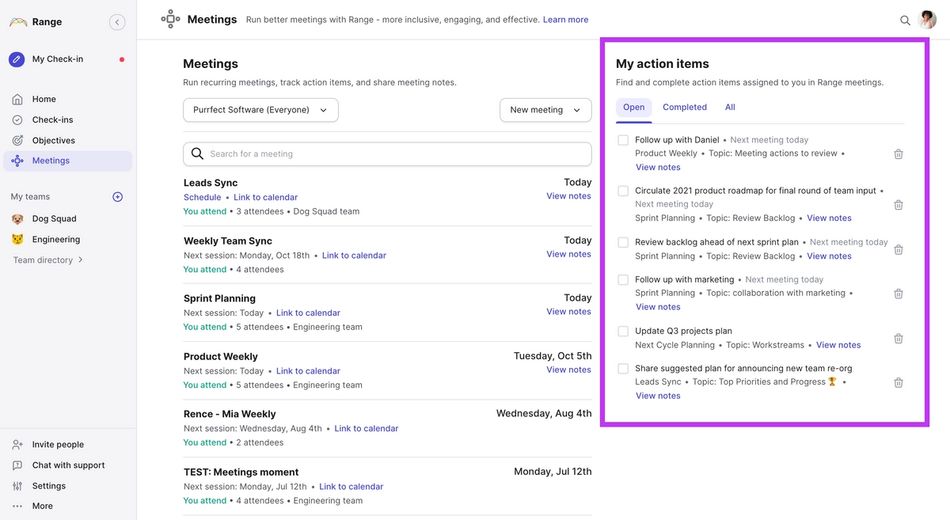Check off Review backlog ahead of next sprint
Viewport: 950px width, 520px height.
(623, 242)
